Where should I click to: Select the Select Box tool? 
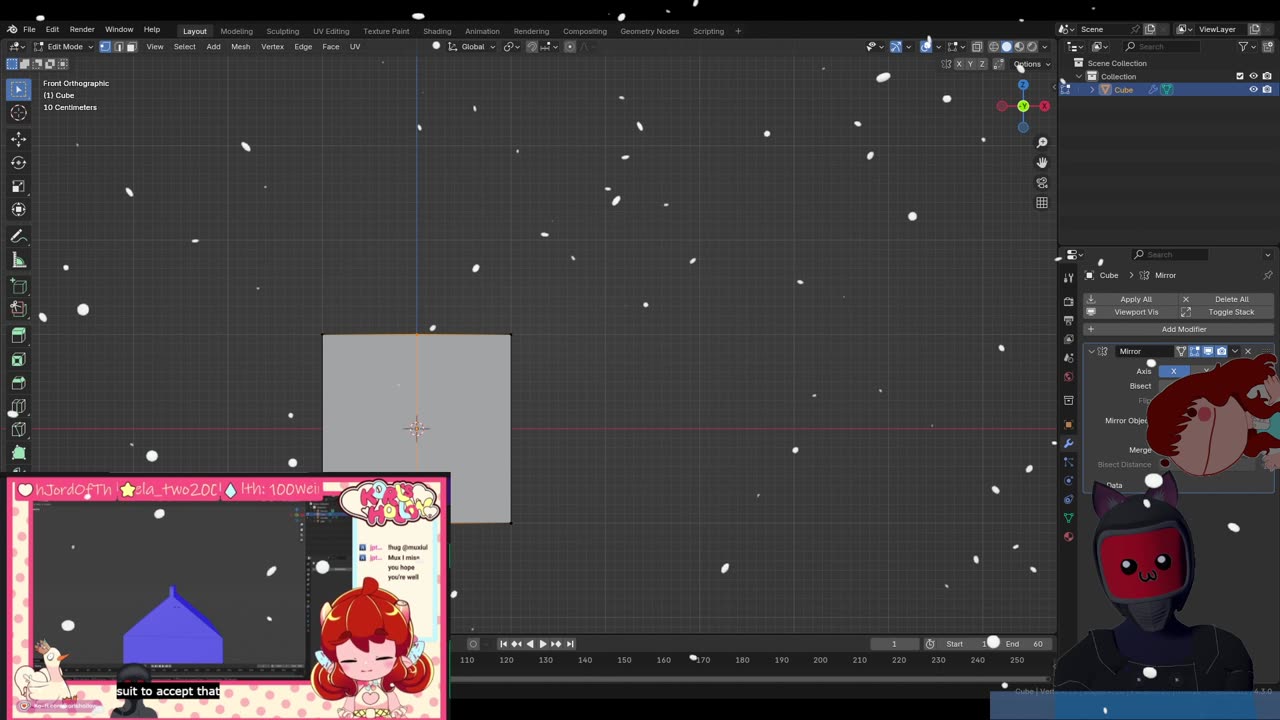18,89
